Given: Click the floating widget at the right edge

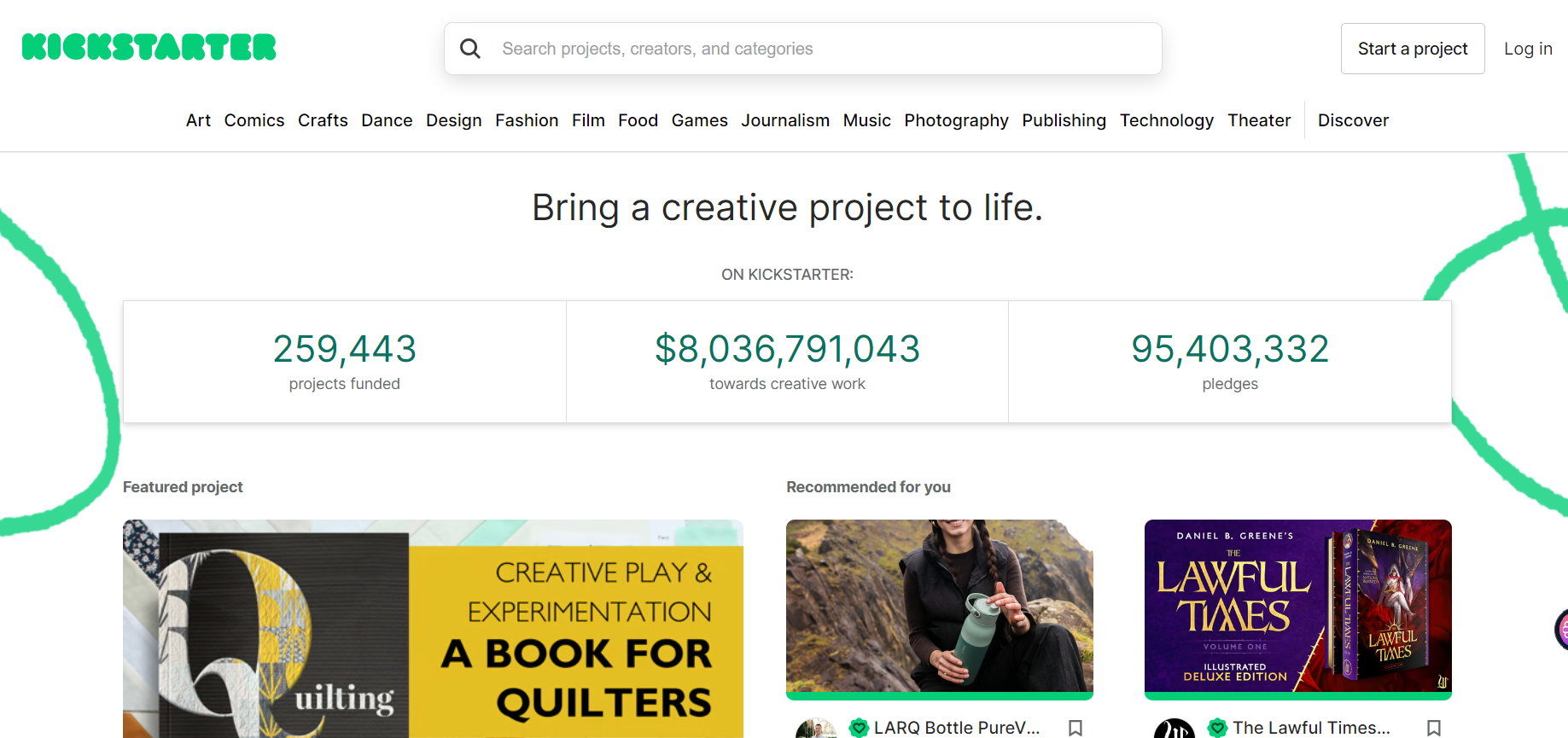Looking at the screenshot, I should pos(1563,629).
